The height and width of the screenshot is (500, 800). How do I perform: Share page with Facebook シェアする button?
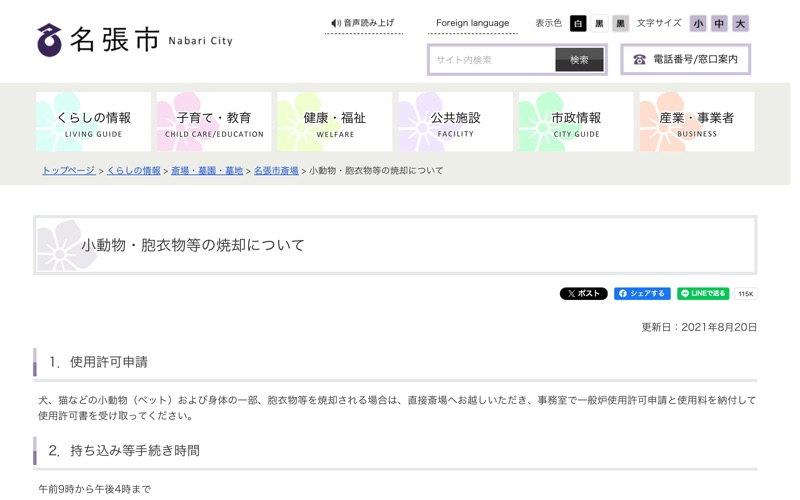click(x=642, y=293)
